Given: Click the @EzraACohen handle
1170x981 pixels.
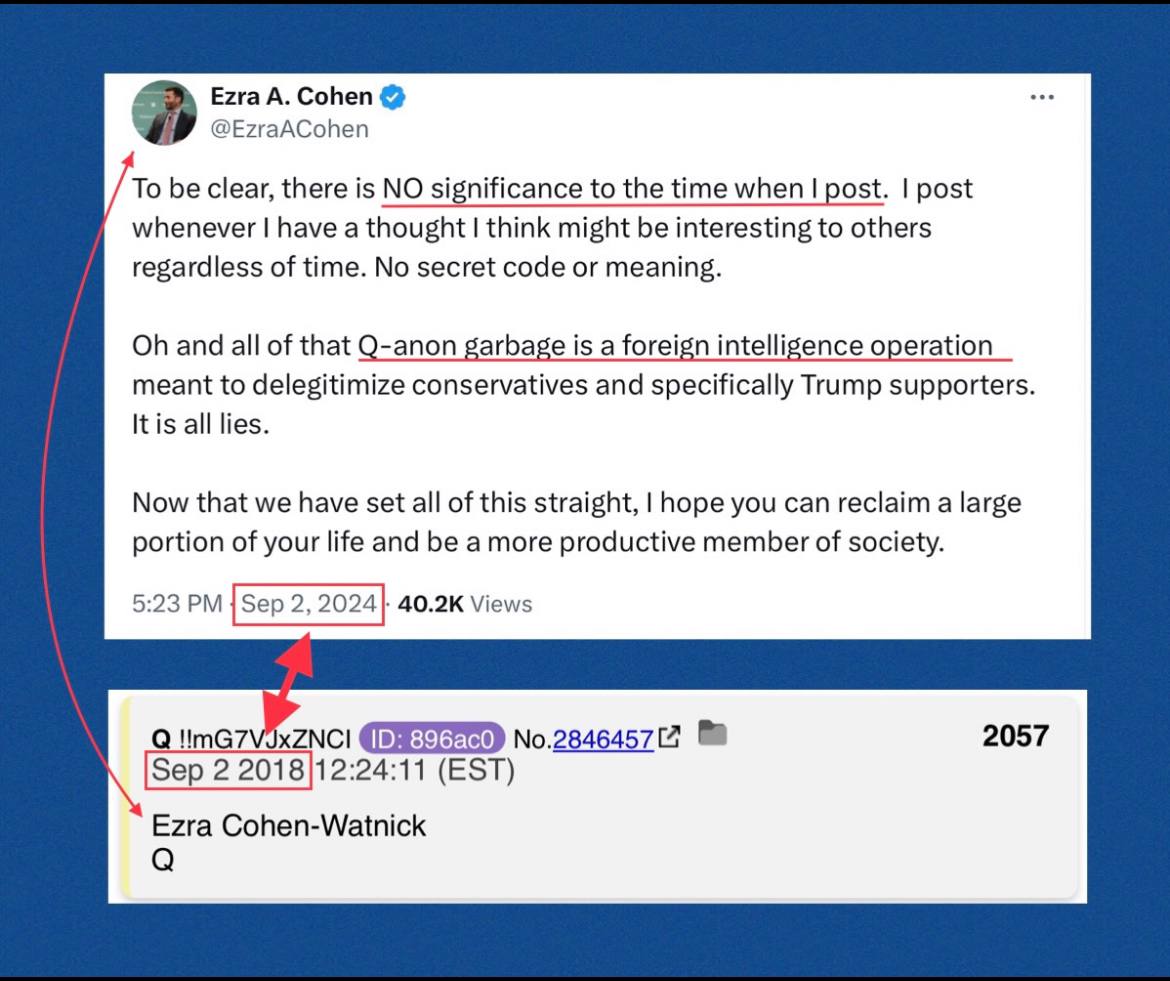Looking at the screenshot, I should [x=290, y=129].
